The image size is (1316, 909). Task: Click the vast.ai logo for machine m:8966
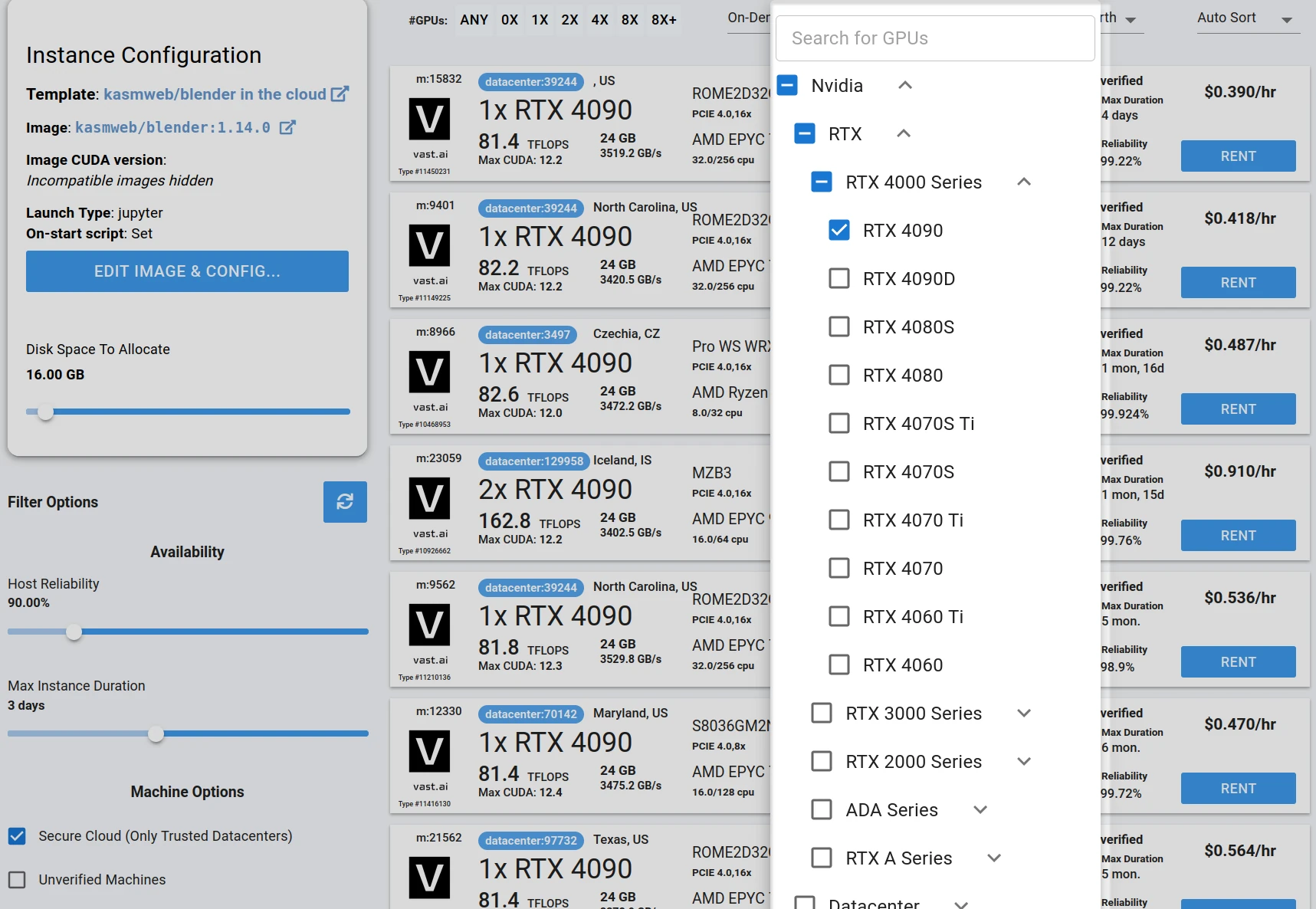(x=429, y=372)
